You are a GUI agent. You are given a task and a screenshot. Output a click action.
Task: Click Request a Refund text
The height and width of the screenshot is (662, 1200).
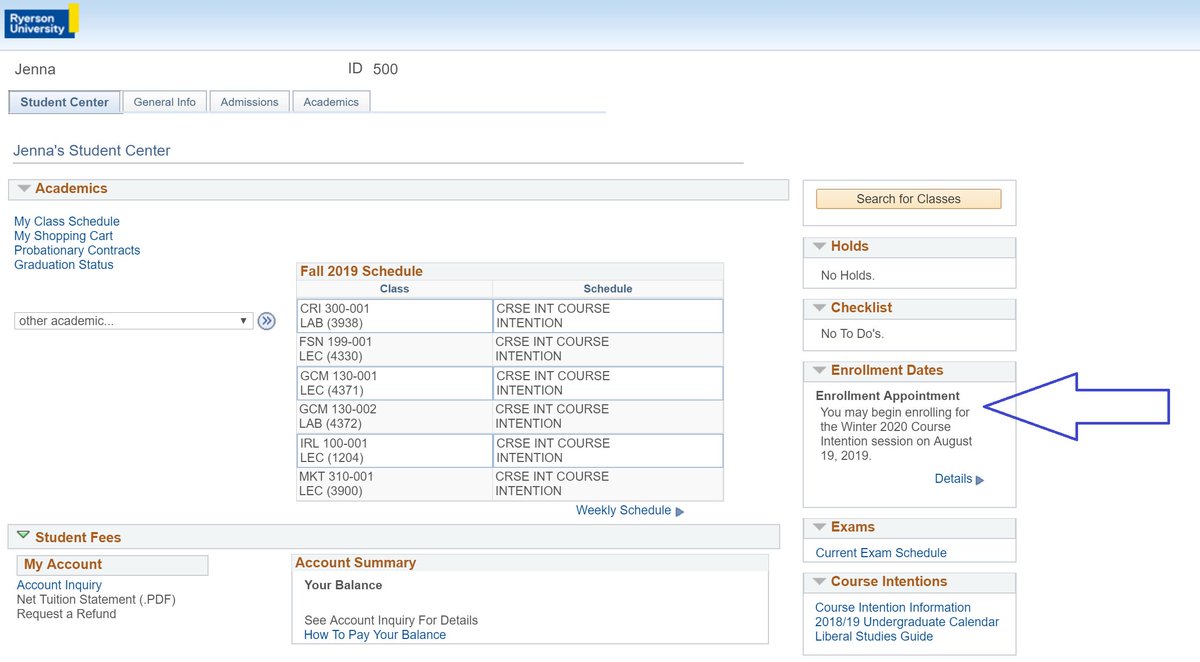(66, 614)
